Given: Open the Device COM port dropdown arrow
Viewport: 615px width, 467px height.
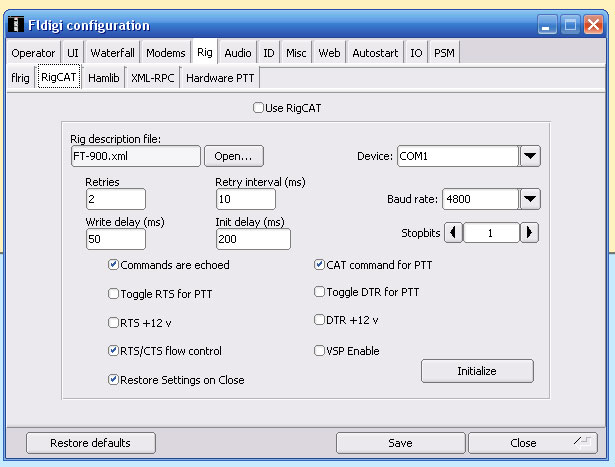Looking at the screenshot, I should coord(530,156).
